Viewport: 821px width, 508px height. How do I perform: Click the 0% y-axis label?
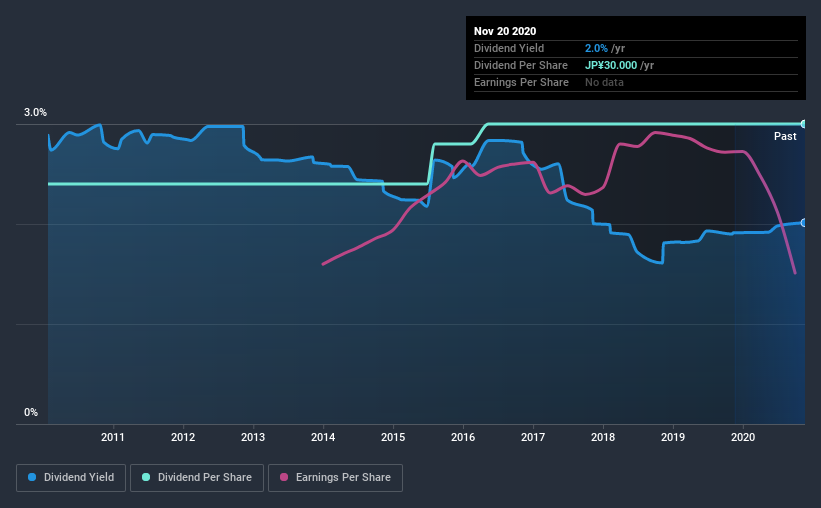coord(31,413)
